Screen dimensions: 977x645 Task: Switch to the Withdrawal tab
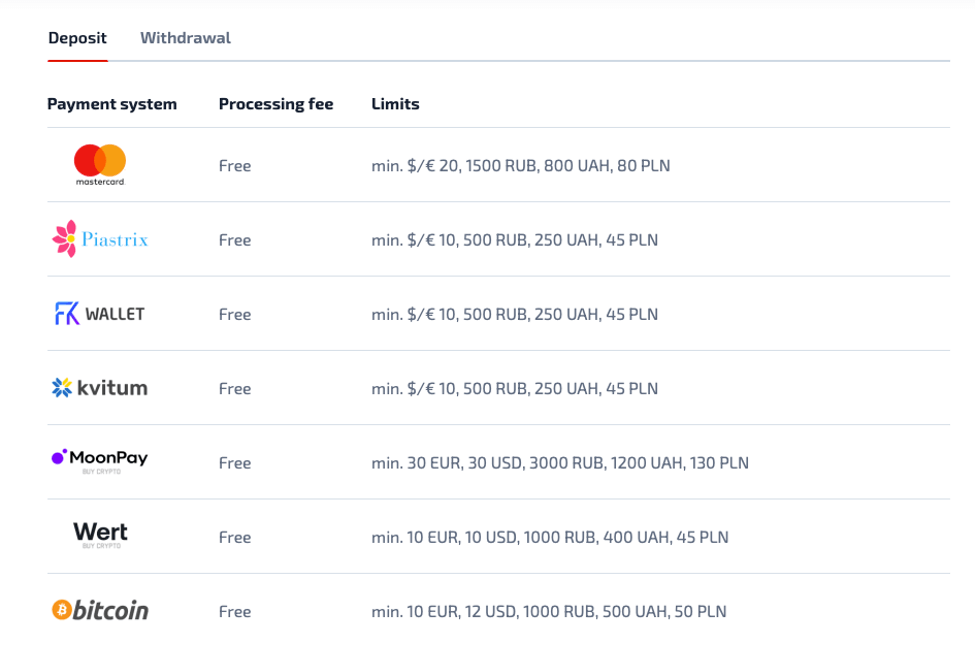[185, 38]
